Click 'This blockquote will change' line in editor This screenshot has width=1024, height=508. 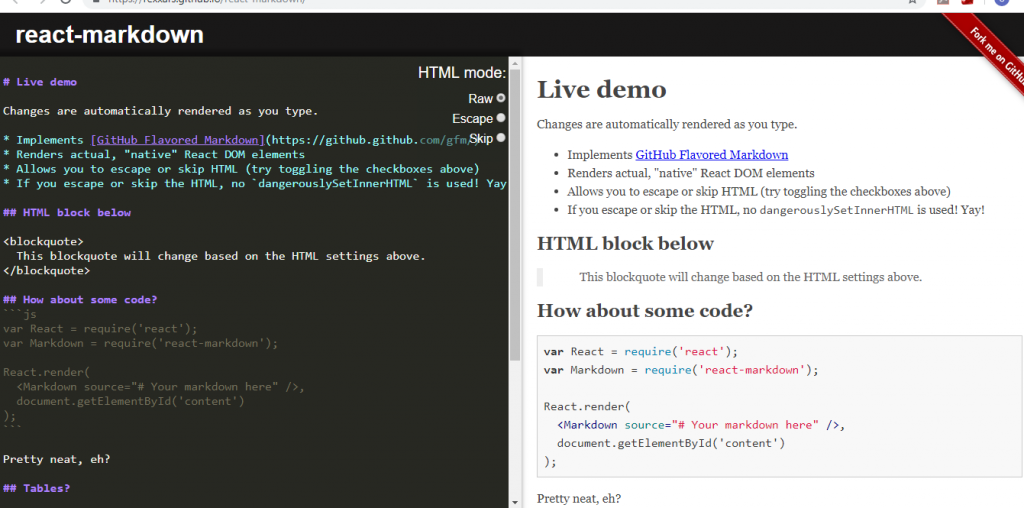click(221, 256)
